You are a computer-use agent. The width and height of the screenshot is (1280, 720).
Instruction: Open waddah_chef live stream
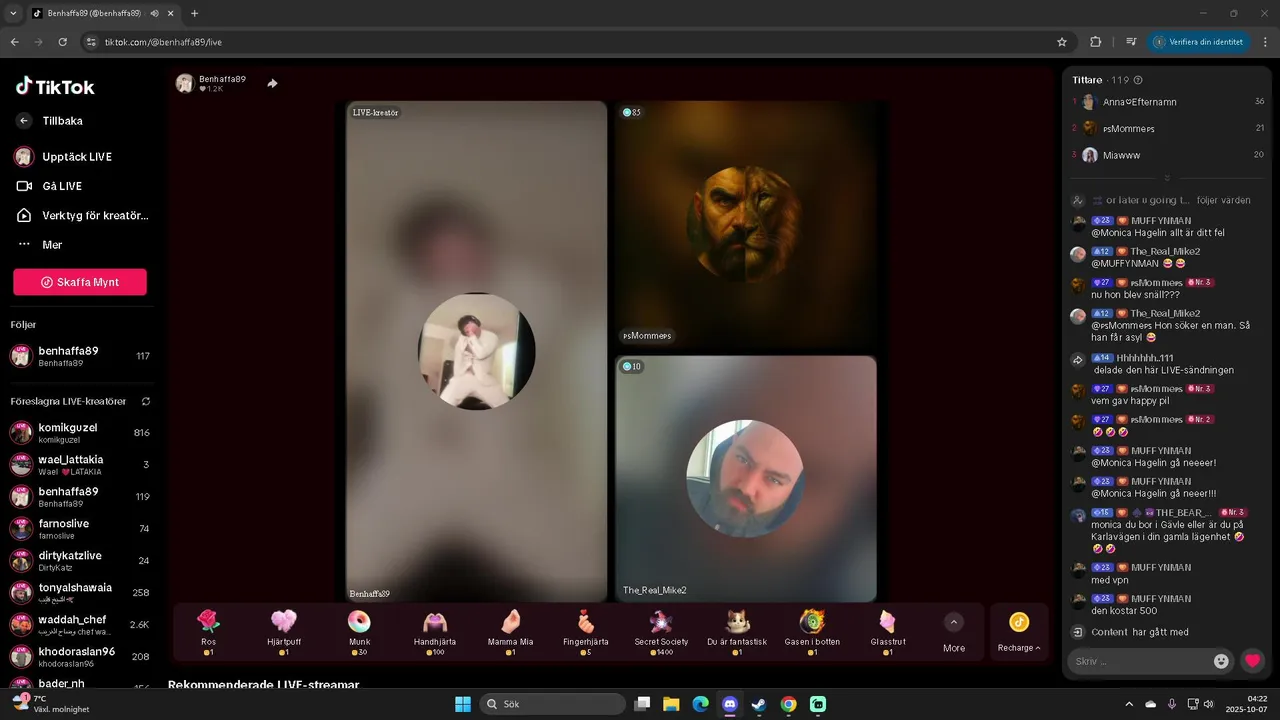80,624
